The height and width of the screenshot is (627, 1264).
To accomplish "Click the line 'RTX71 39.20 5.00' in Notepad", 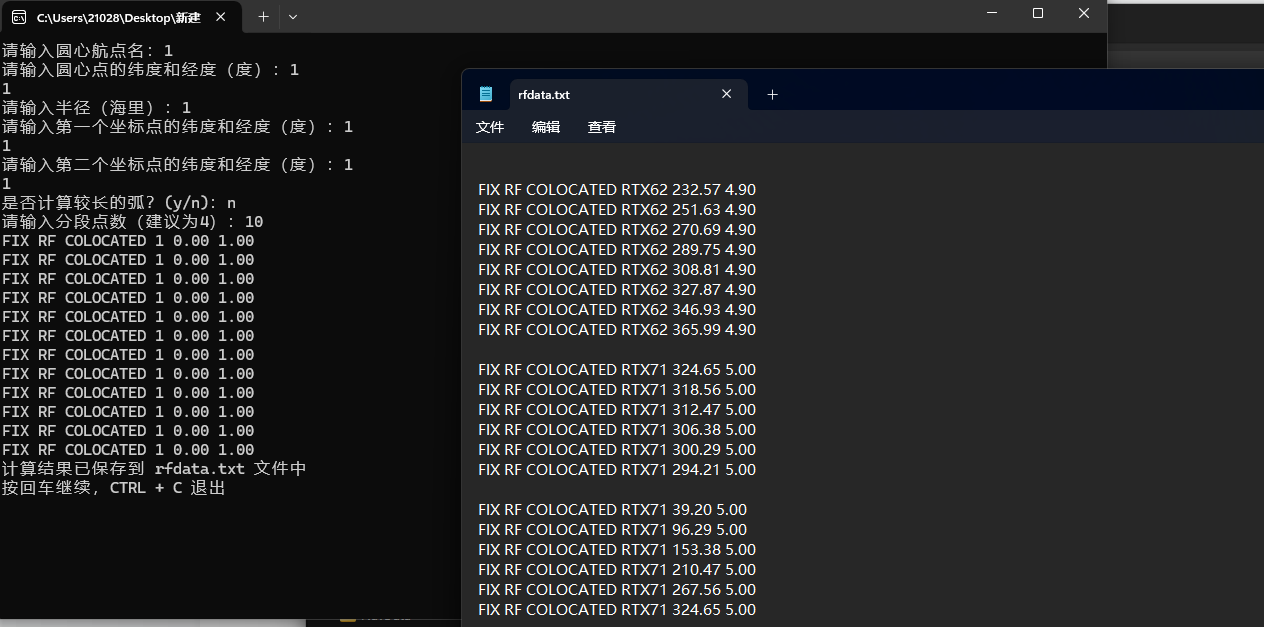I will coord(613,509).
